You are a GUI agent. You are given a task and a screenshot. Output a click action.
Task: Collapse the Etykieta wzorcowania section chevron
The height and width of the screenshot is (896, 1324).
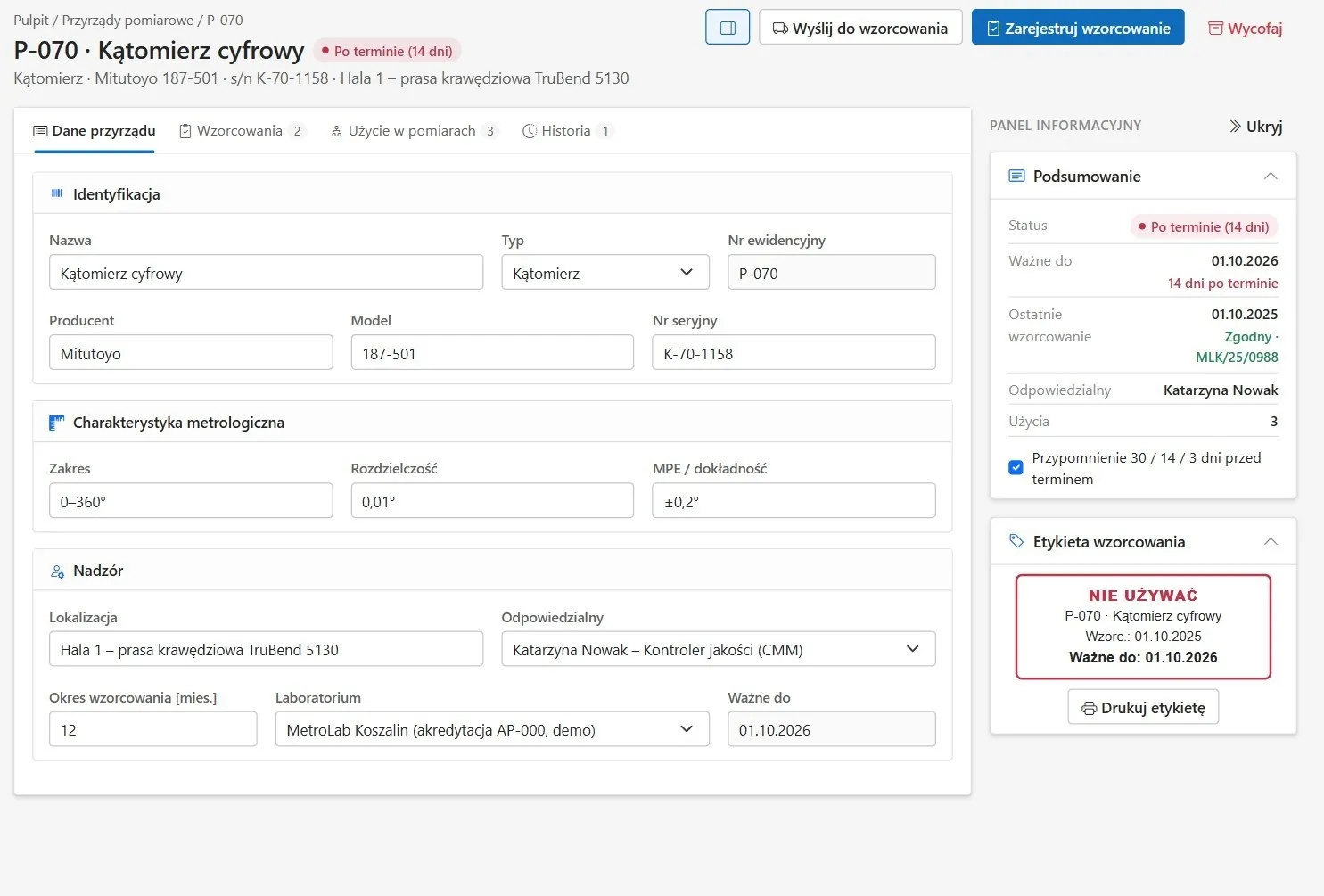coord(1271,541)
